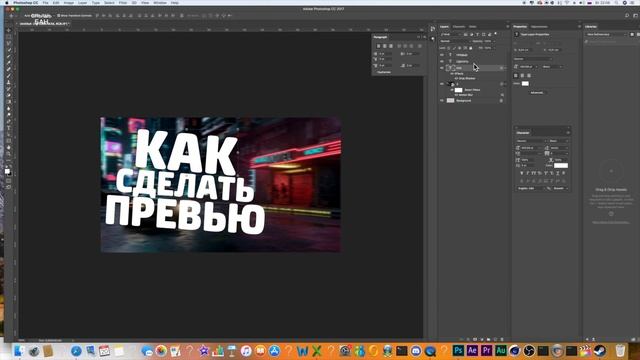
Task: Hide the Background layer
Action: tap(442, 100)
